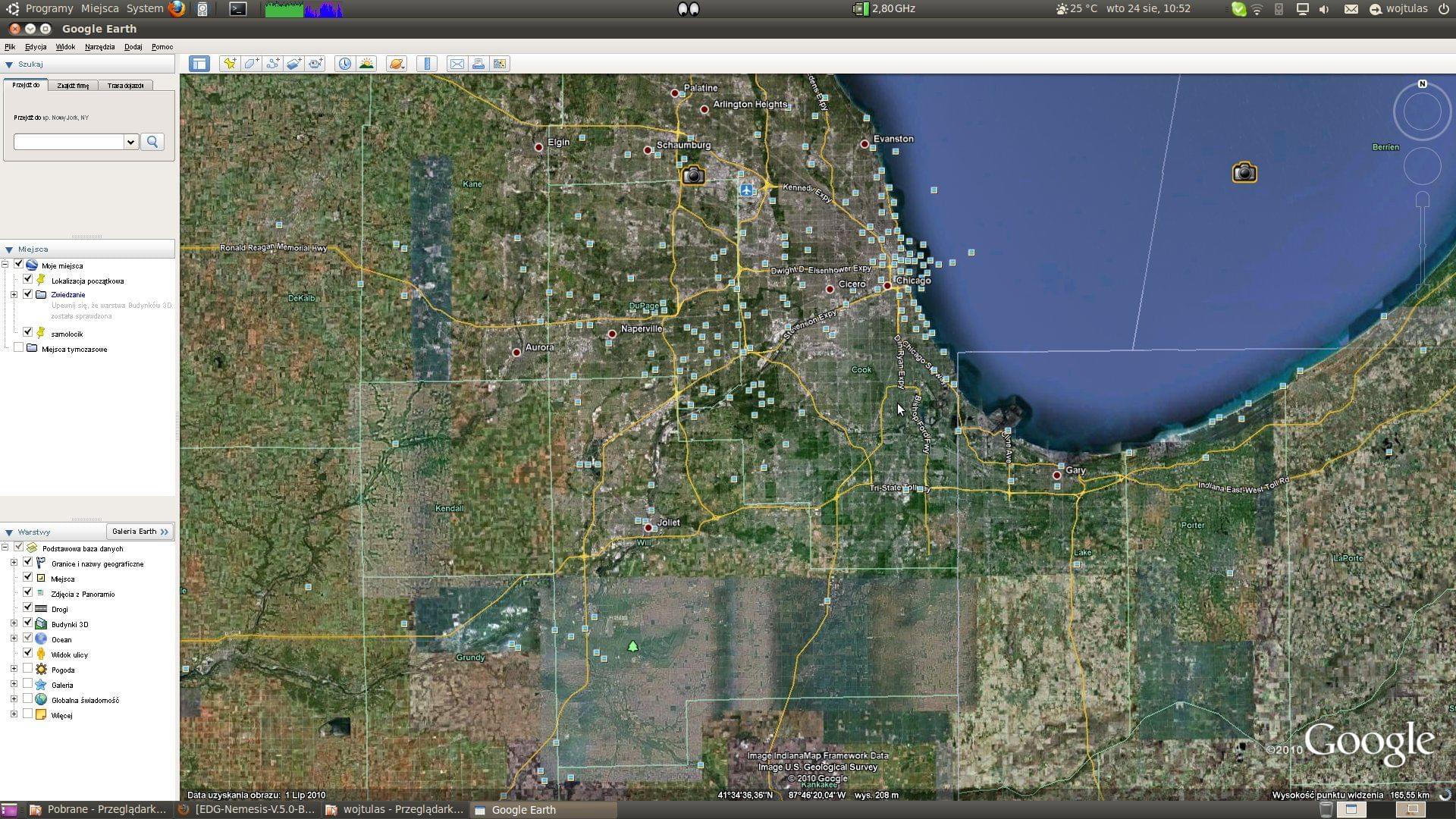Open the Edycja menu
The height and width of the screenshot is (819, 1456).
pos(36,47)
